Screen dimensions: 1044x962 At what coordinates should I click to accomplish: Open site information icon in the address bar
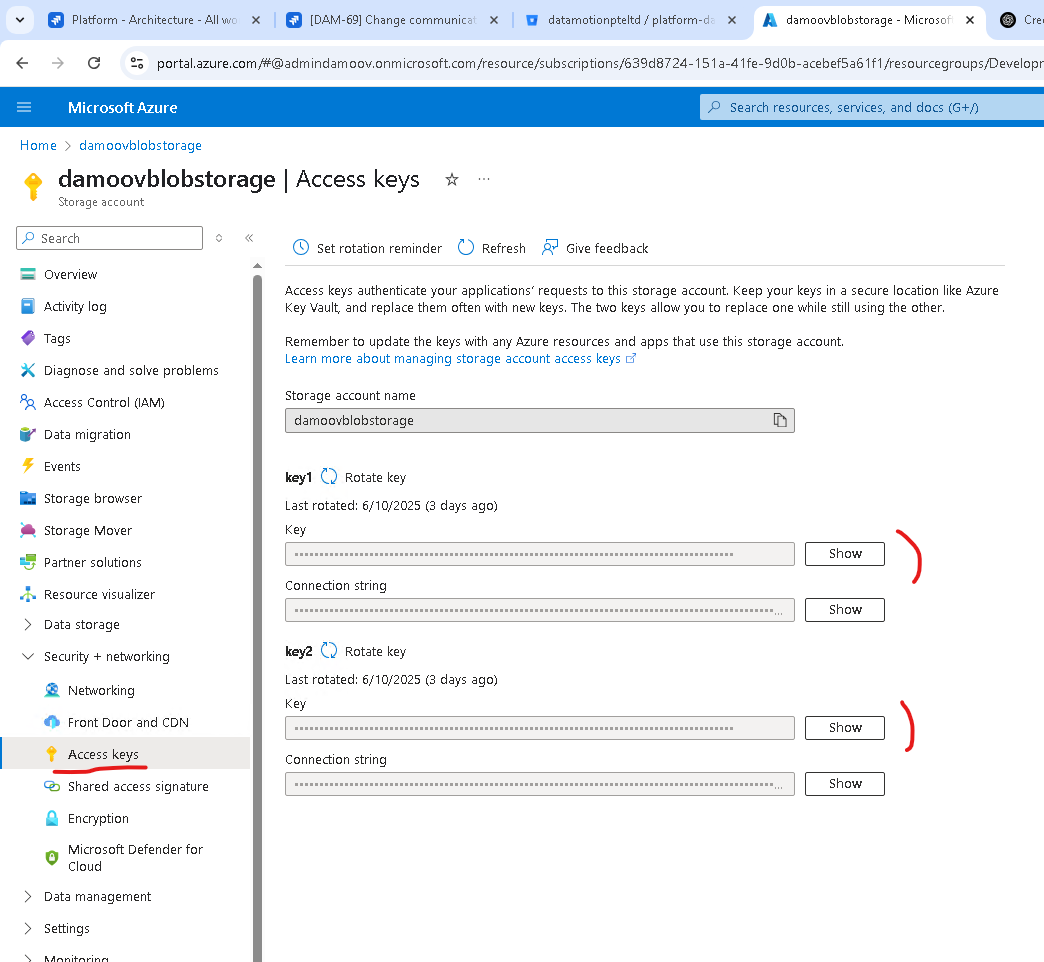[x=137, y=63]
